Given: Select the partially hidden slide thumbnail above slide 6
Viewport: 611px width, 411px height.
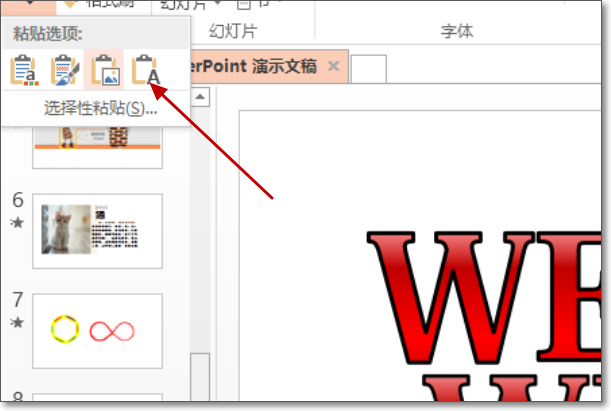Looking at the screenshot, I should (x=97, y=147).
